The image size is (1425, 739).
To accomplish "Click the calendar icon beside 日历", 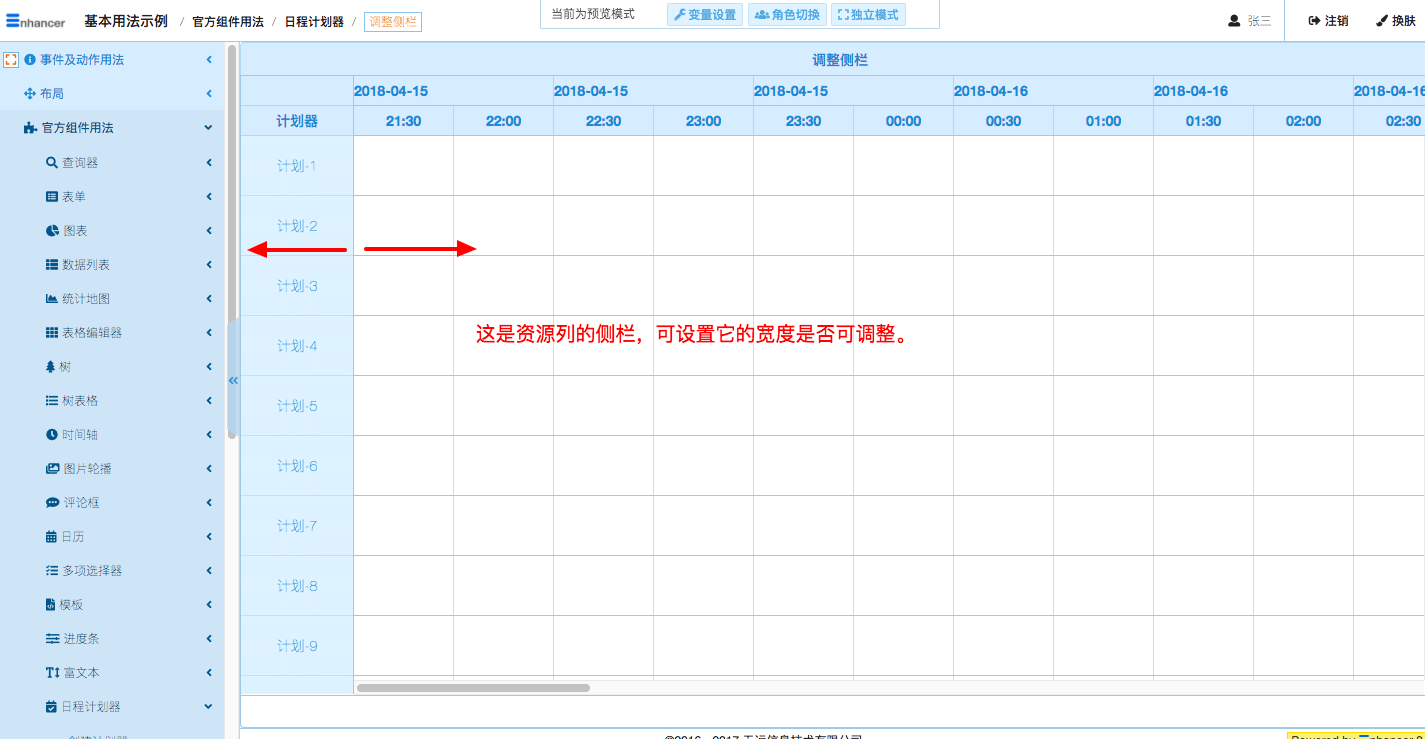I will (x=51, y=537).
